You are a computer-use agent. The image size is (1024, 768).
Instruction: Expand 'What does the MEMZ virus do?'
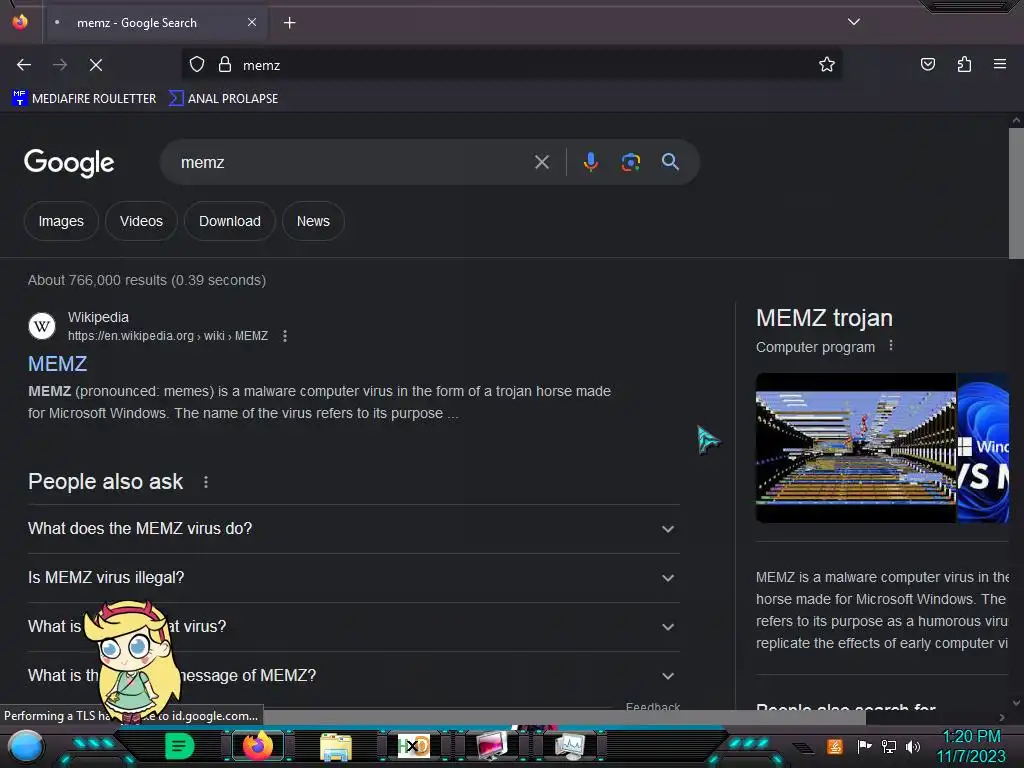tap(353, 529)
